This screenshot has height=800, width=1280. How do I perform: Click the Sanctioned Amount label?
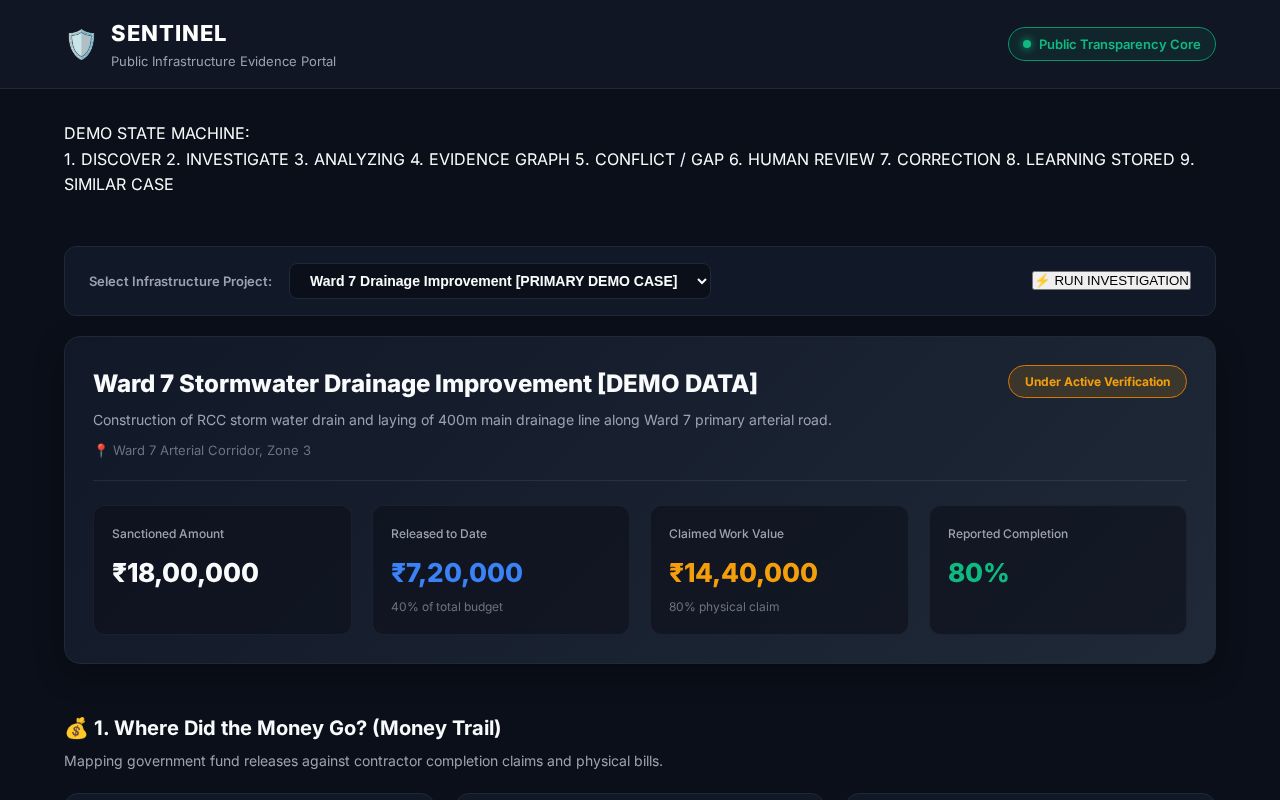[168, 534]
